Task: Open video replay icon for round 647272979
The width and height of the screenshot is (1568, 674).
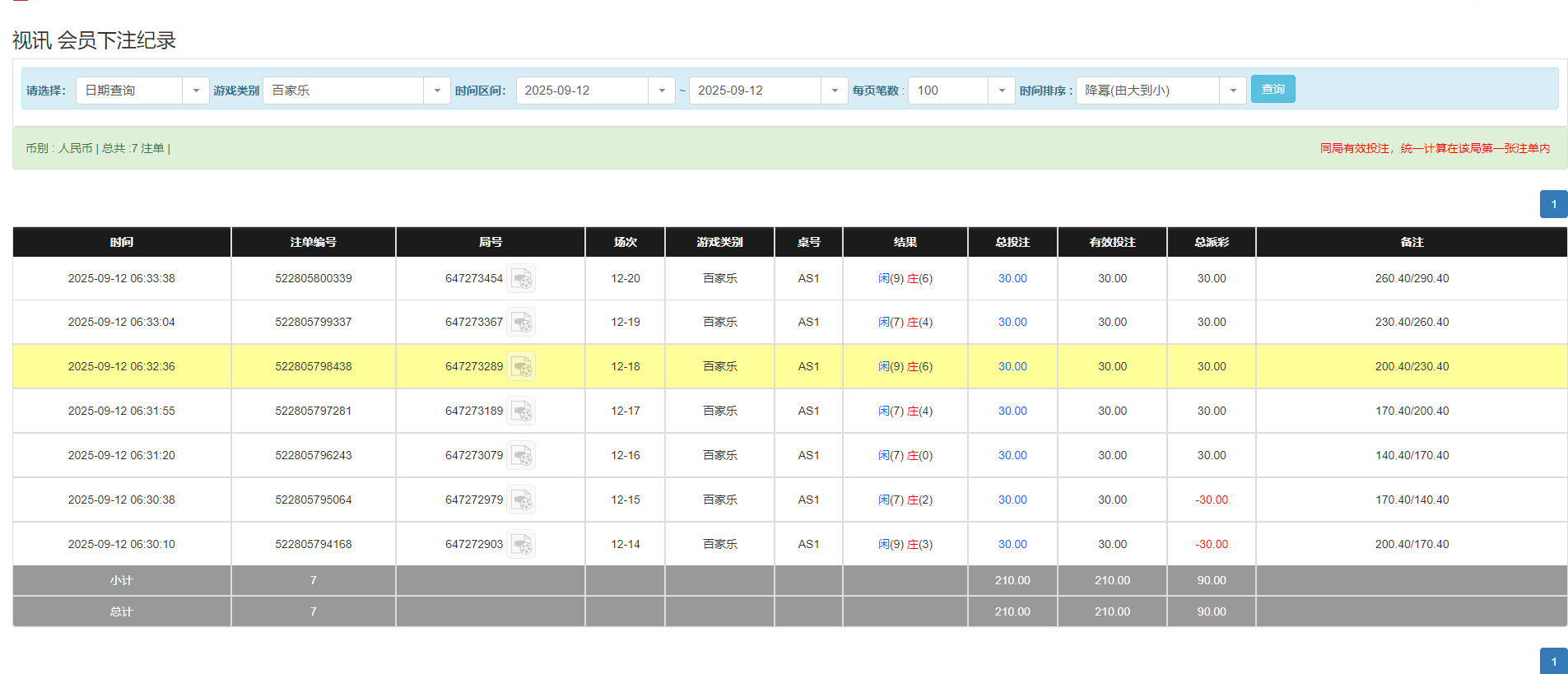Action: 521,500
